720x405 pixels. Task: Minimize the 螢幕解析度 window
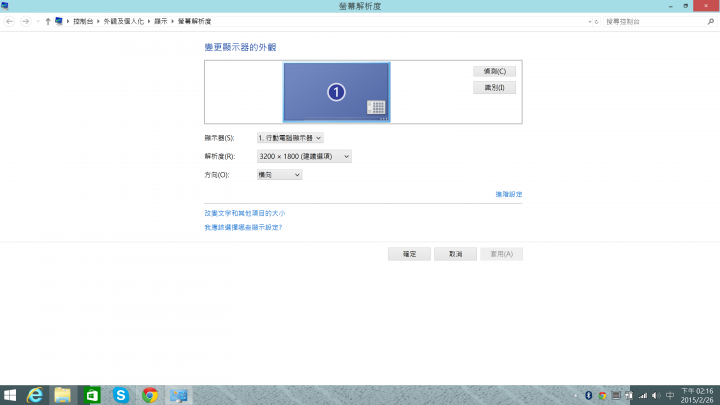(x=671, y=6)
